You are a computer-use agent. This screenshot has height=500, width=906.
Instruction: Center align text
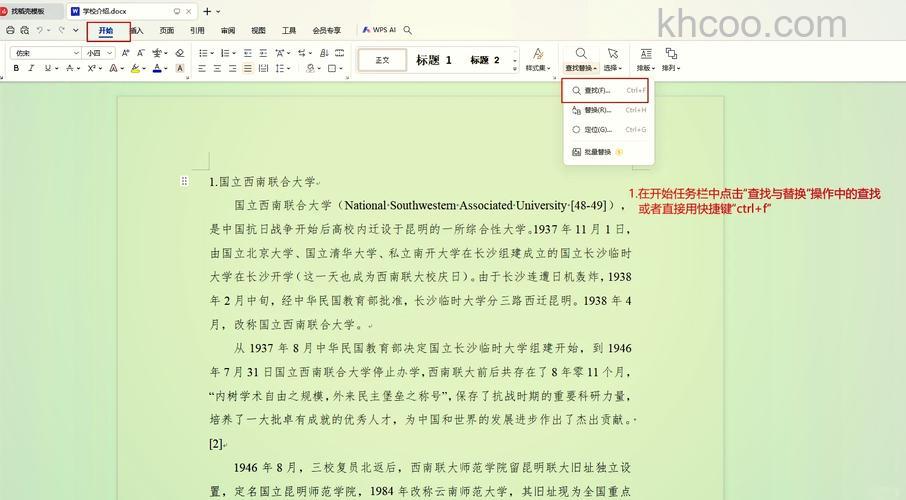tap(217, 68)
